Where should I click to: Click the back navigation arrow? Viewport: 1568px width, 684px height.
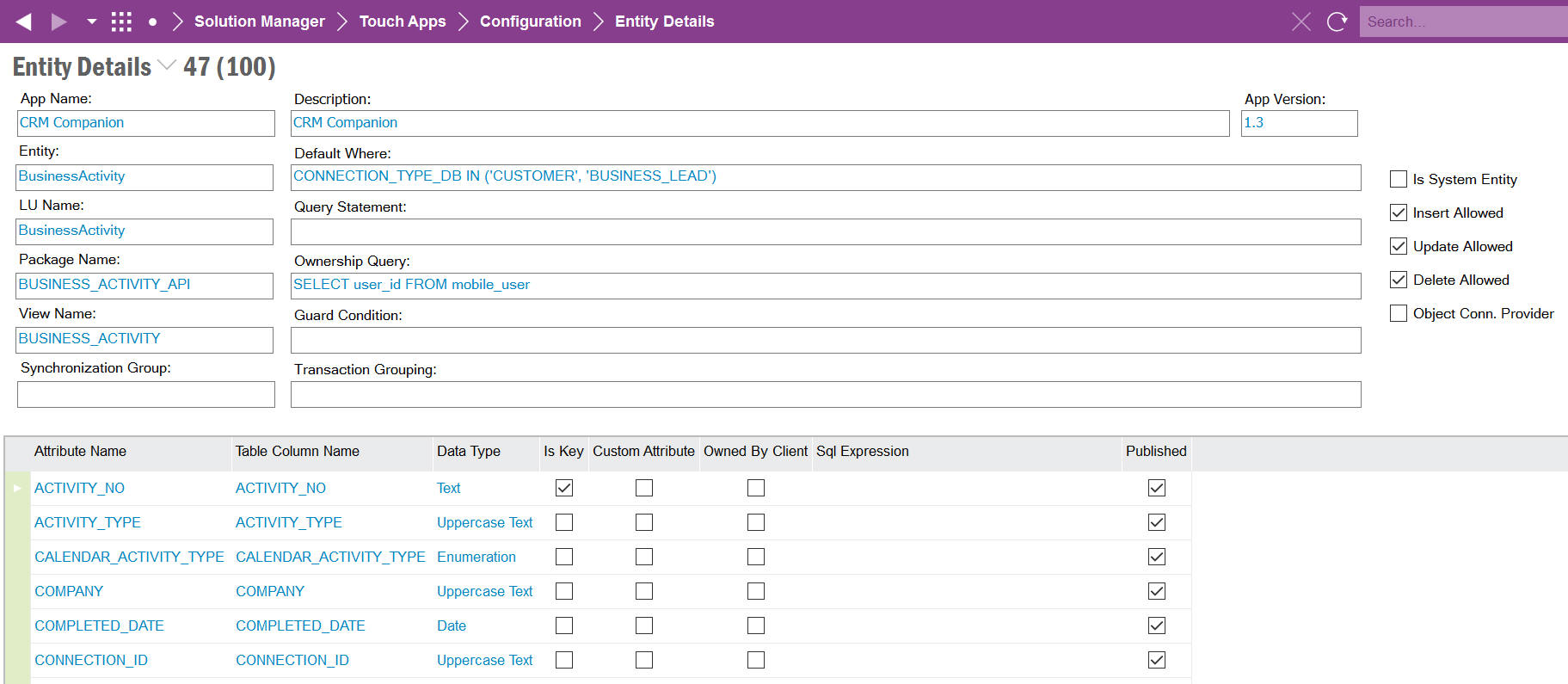pyautogui.click(x=24, y=22)
